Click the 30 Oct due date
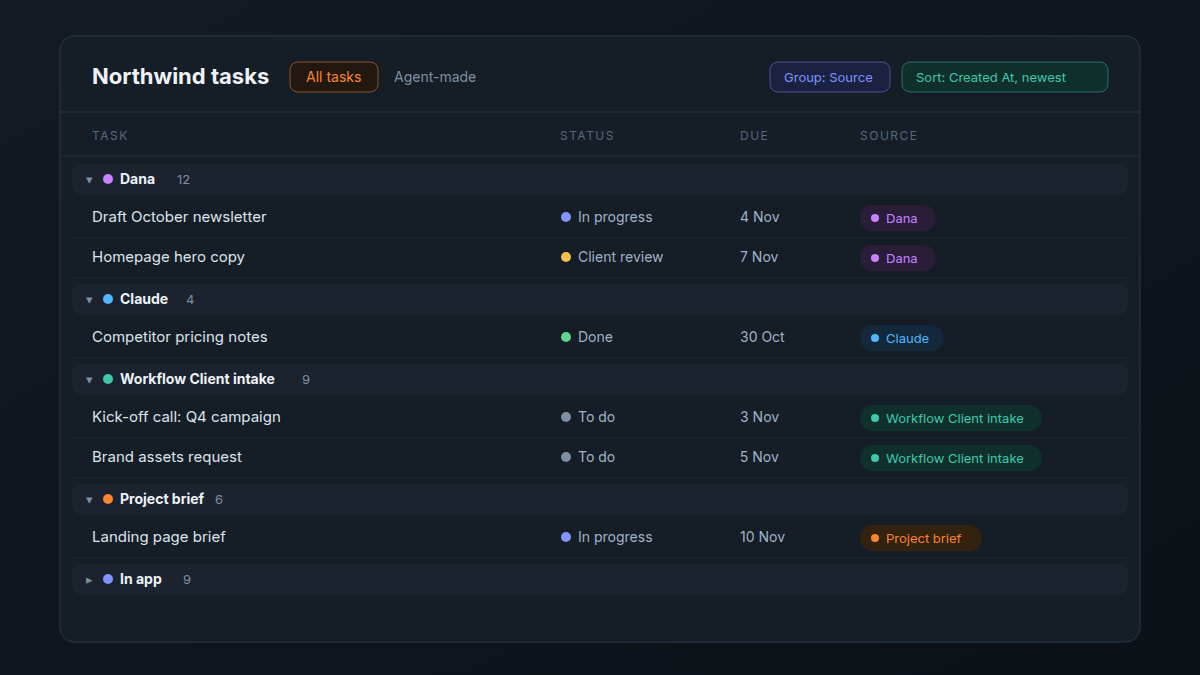This screenshot has height=675, width=1200. (762, 337)
